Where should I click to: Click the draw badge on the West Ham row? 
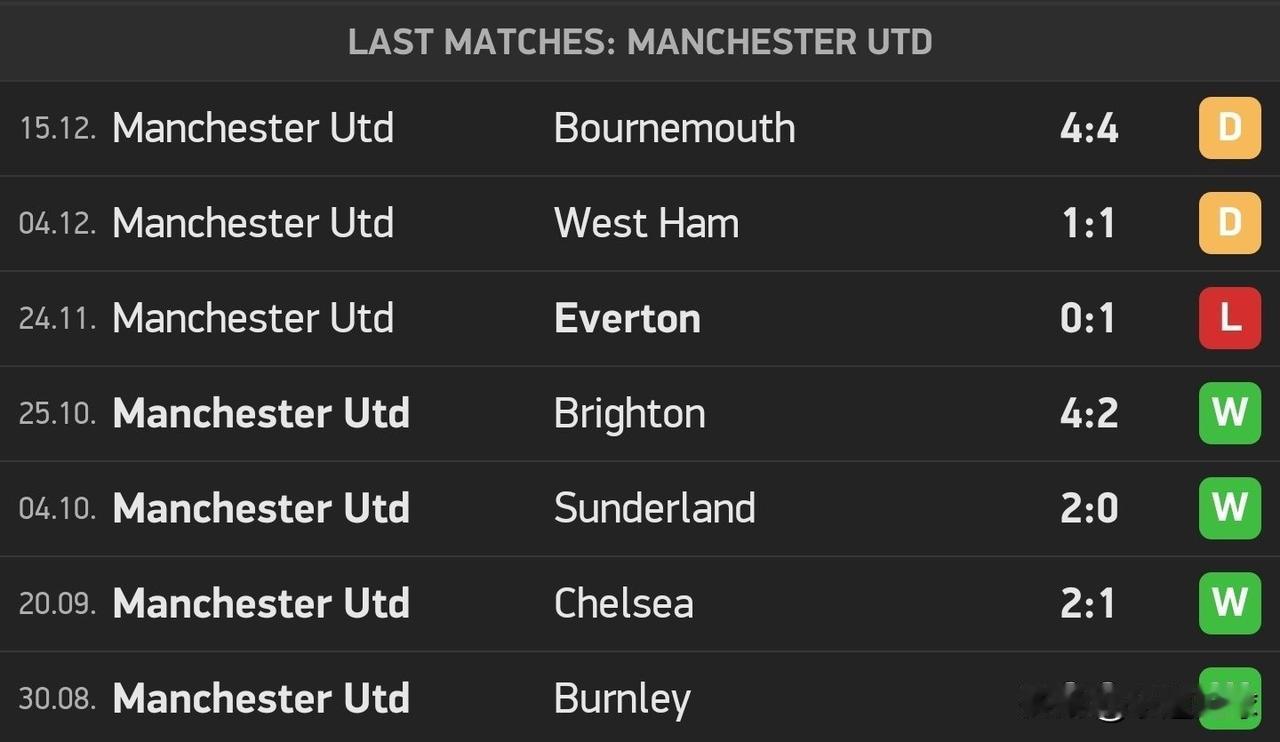pos(1229,223)
